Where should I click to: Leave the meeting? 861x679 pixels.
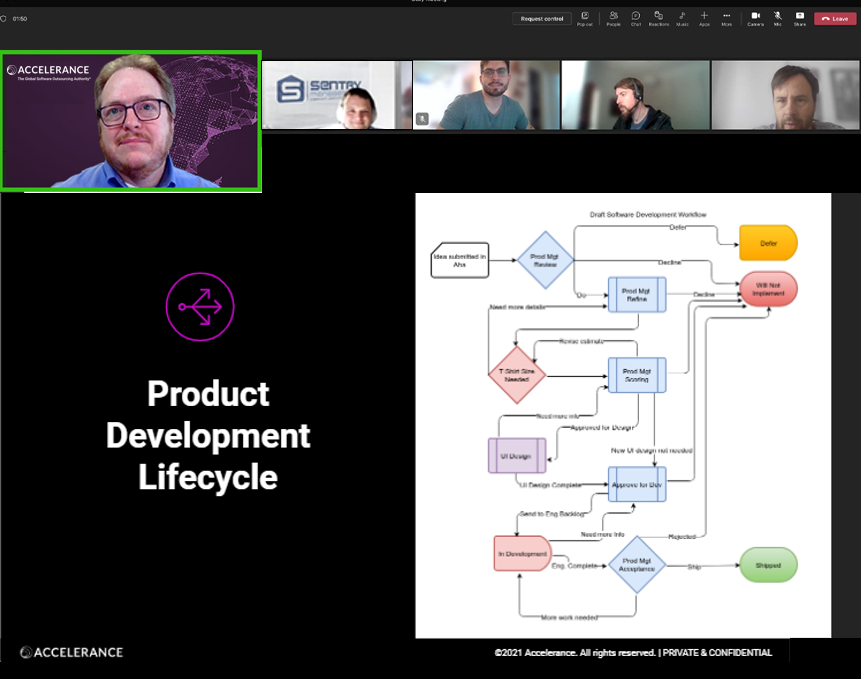click(835, 19)
